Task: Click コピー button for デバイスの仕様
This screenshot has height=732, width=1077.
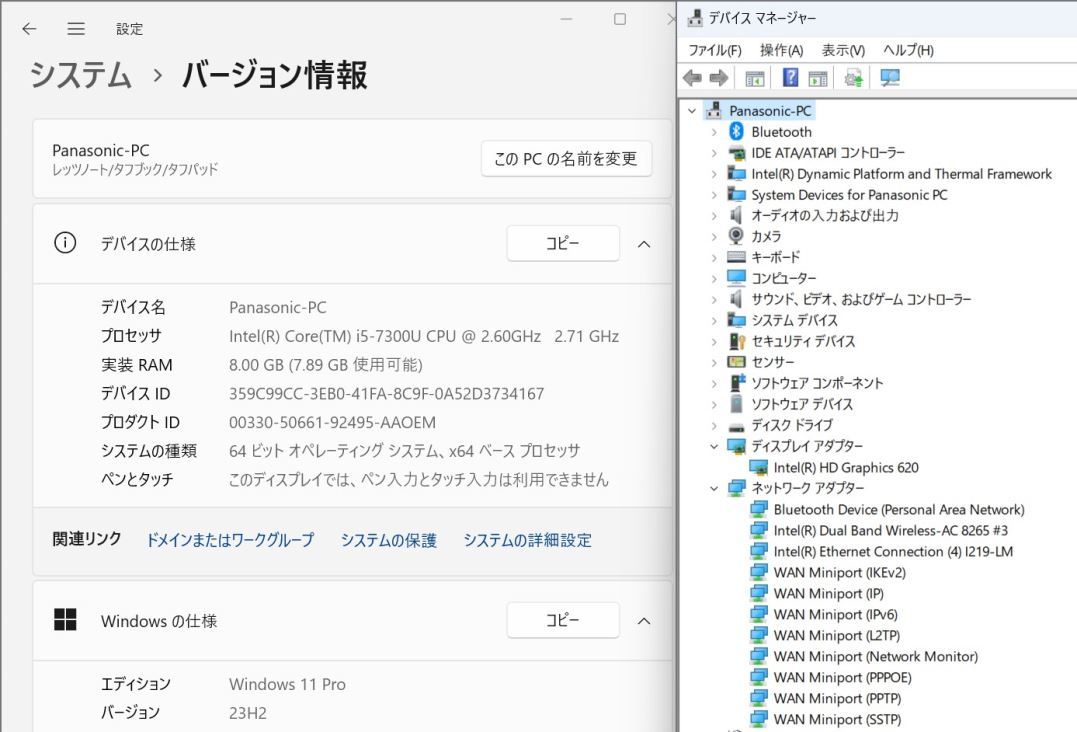Action: (563, 243)
